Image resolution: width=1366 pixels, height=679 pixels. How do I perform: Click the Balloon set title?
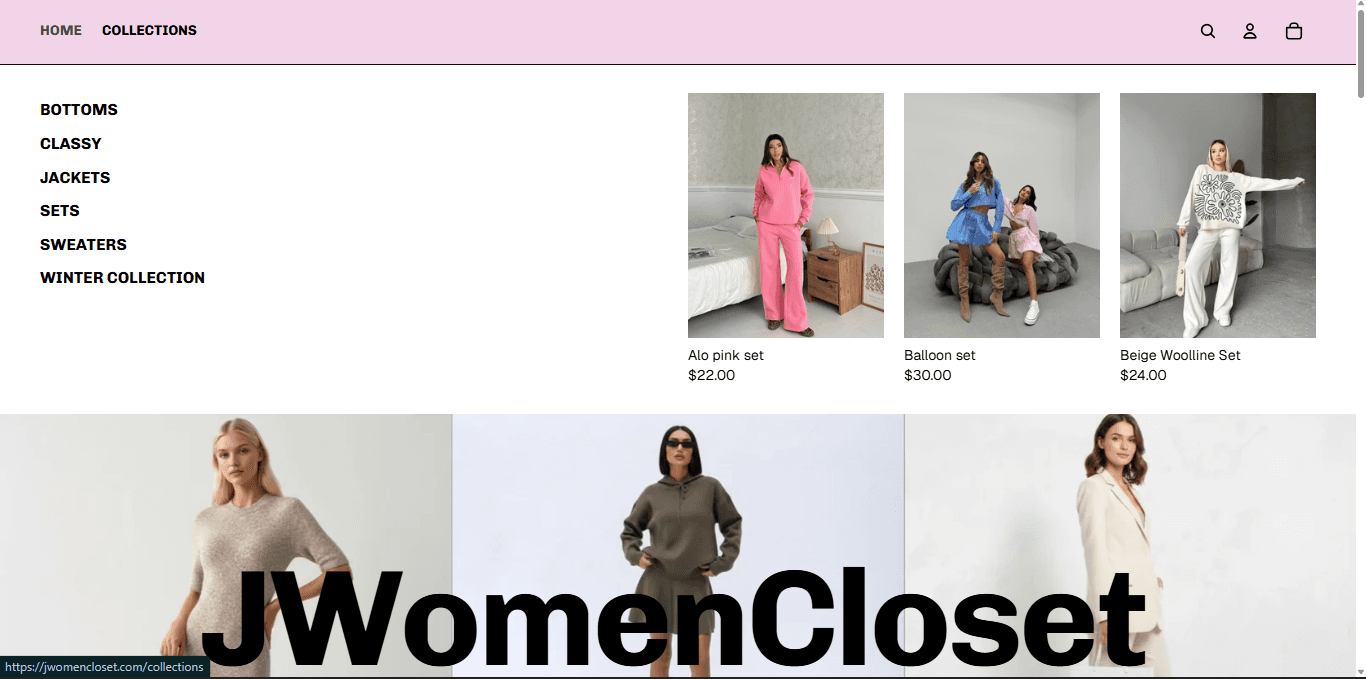click(940, 355)
